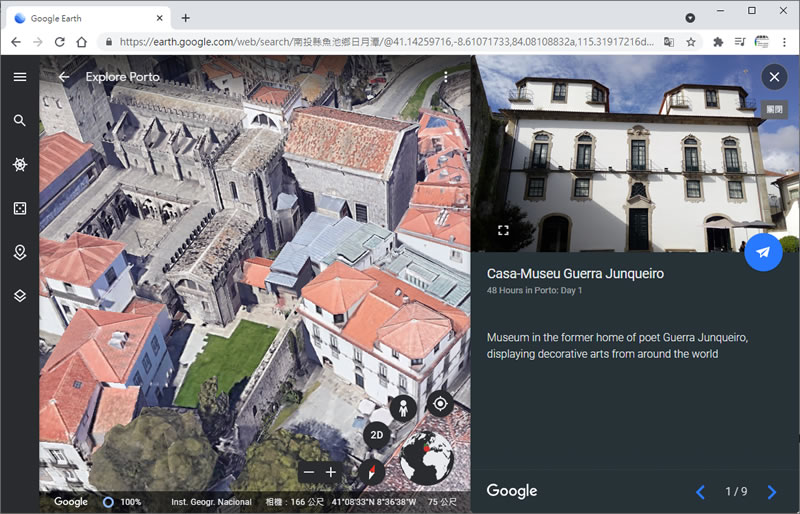This screenshot has height=514, width=800.
Task: Click the browser forward arrow
Action: (38, 42)
